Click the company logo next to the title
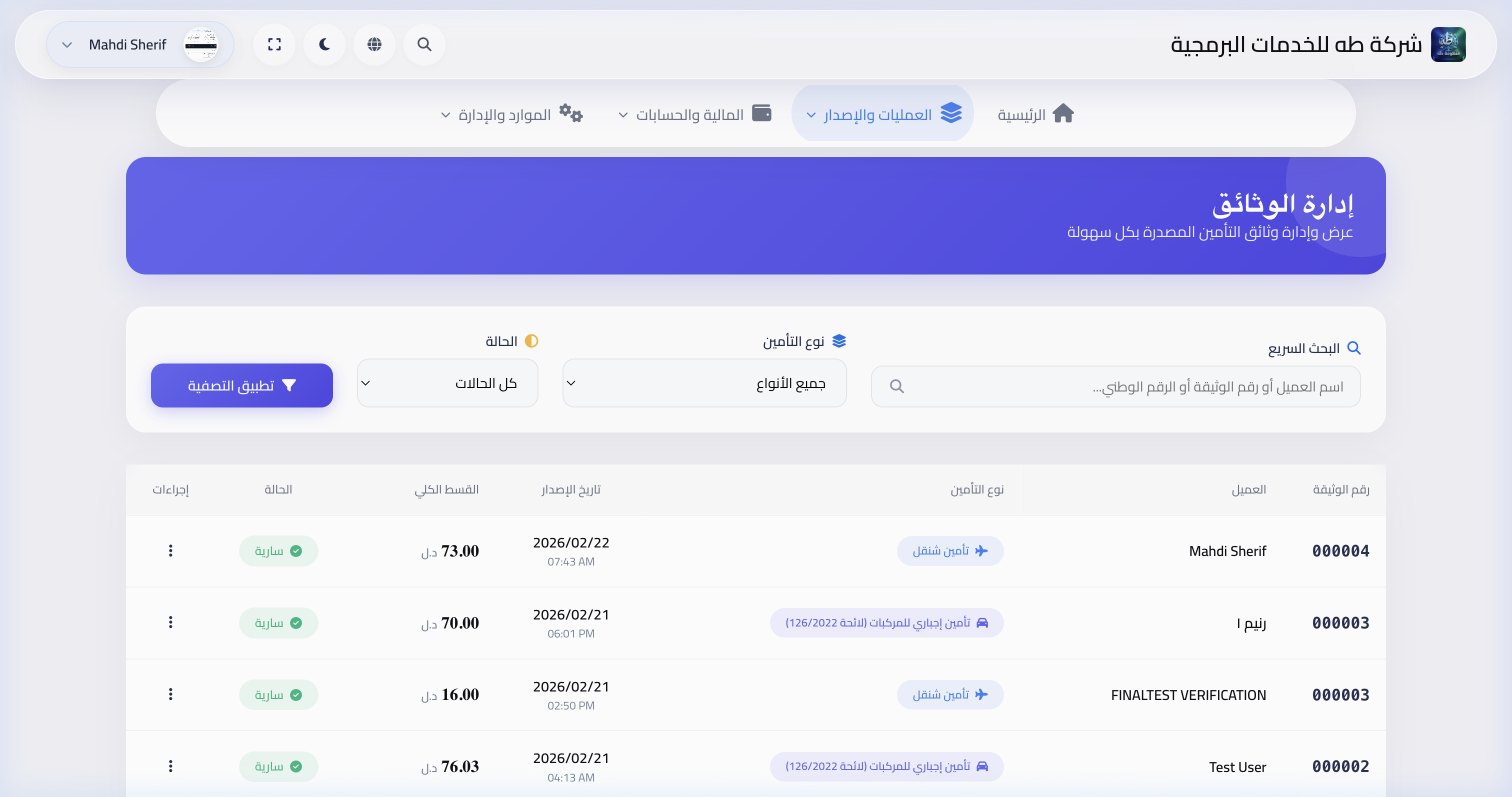Screen dimensions: 1512x797 pos(1448,44)
